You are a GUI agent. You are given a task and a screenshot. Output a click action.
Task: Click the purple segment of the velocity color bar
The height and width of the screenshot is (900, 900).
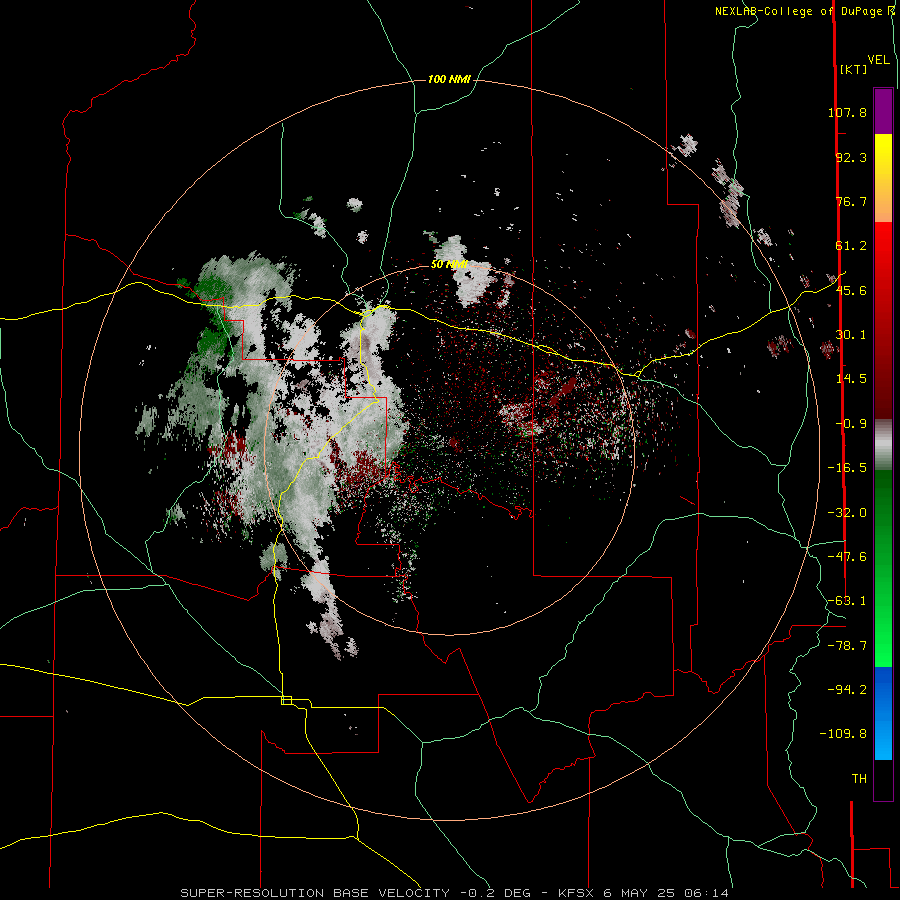[x=883, y=111]
